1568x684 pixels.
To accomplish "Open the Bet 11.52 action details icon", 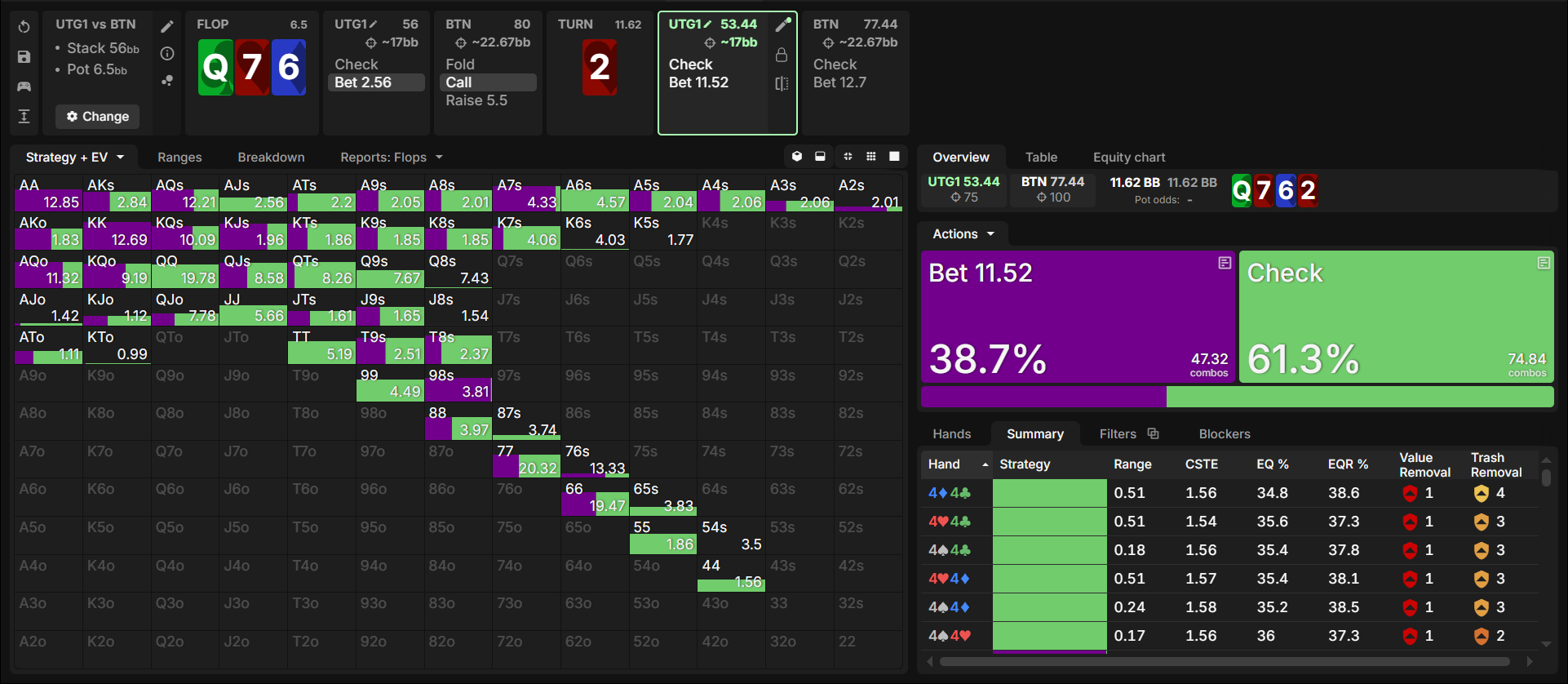I will (1225, 263).
